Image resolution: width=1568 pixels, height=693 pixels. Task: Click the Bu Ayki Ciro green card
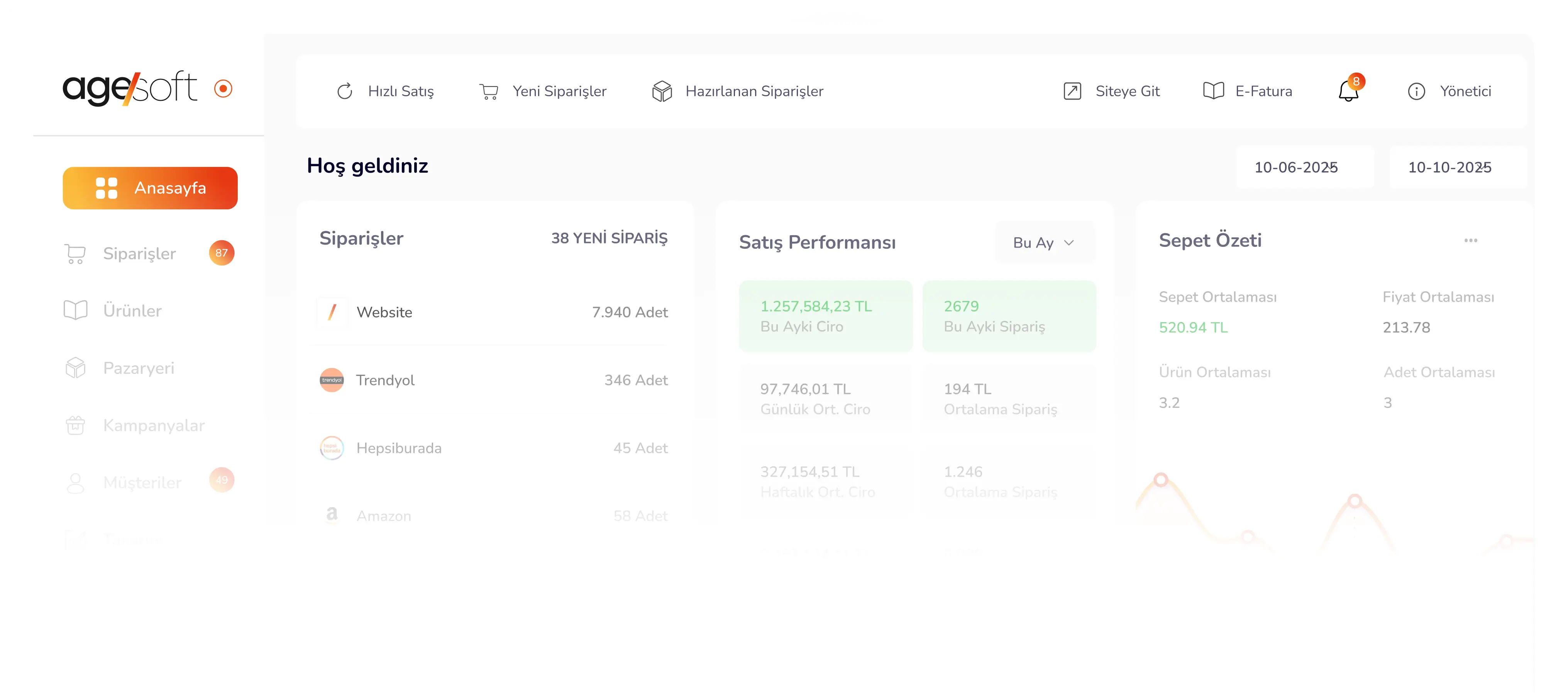pos(825,316)
